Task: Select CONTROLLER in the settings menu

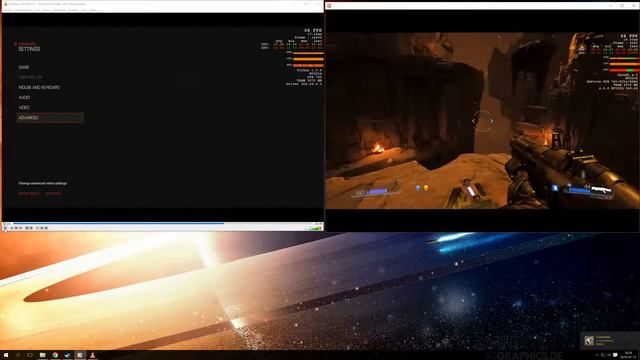Action: click(x=30, y=77)
